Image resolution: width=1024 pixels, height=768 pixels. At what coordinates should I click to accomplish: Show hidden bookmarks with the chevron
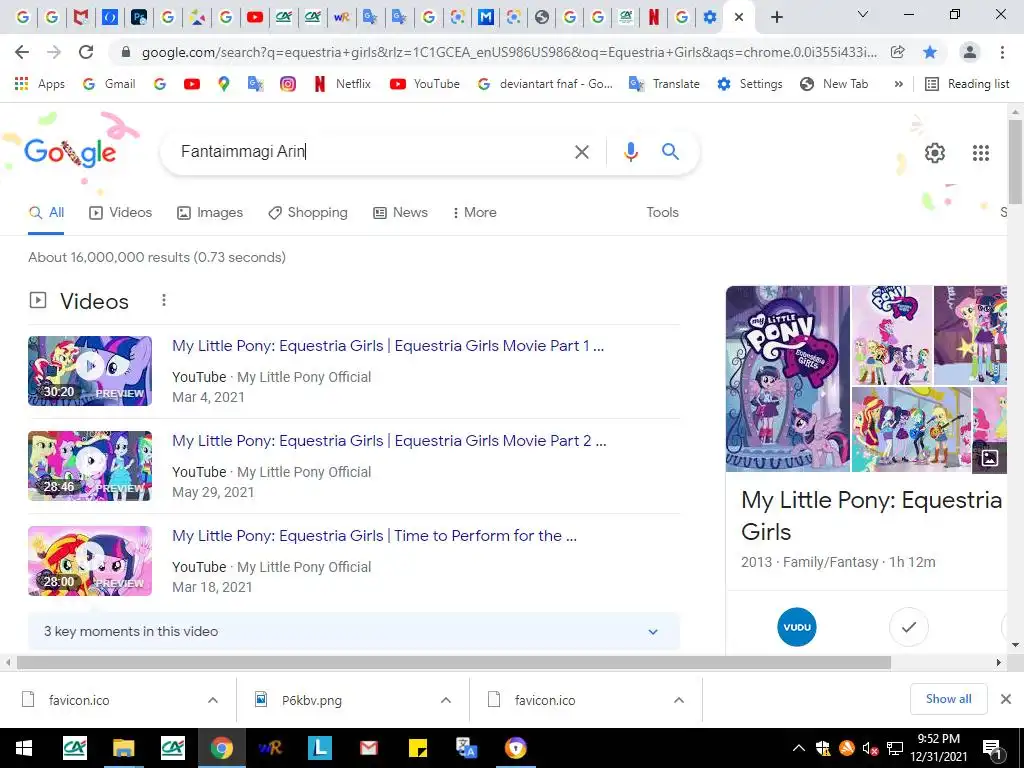[x=899, y=84]
